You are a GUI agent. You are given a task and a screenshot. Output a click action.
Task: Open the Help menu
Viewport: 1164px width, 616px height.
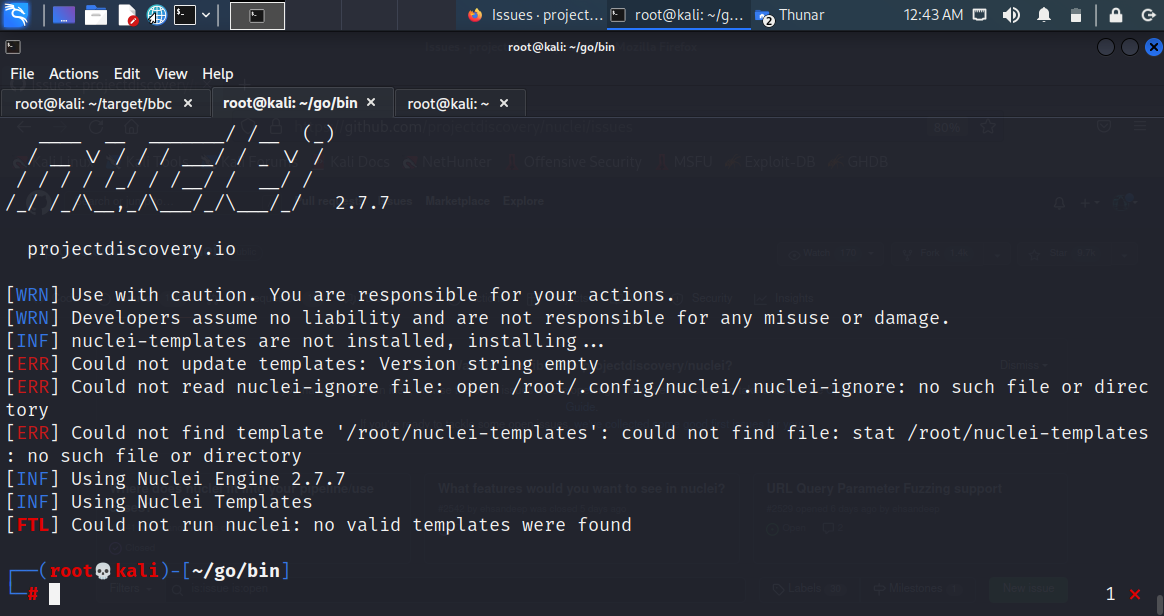[218, 73]
